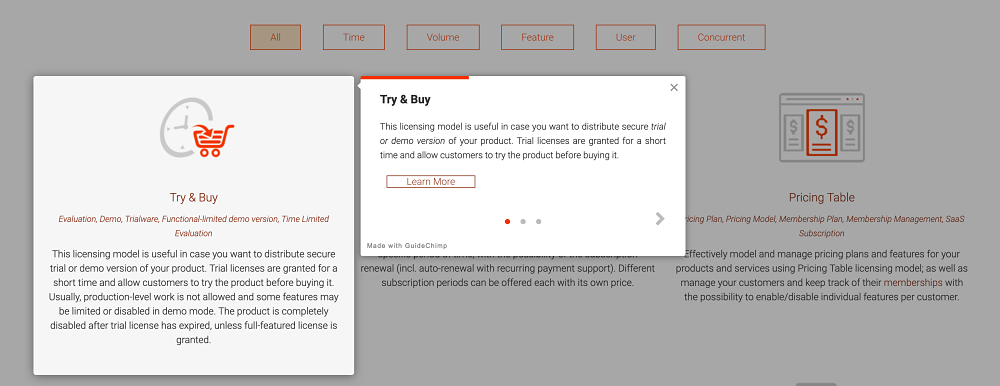Click the Try & Buy popup heading
Image resolution: width=1000 pixels, height=386 pixels.
[405, 100]
